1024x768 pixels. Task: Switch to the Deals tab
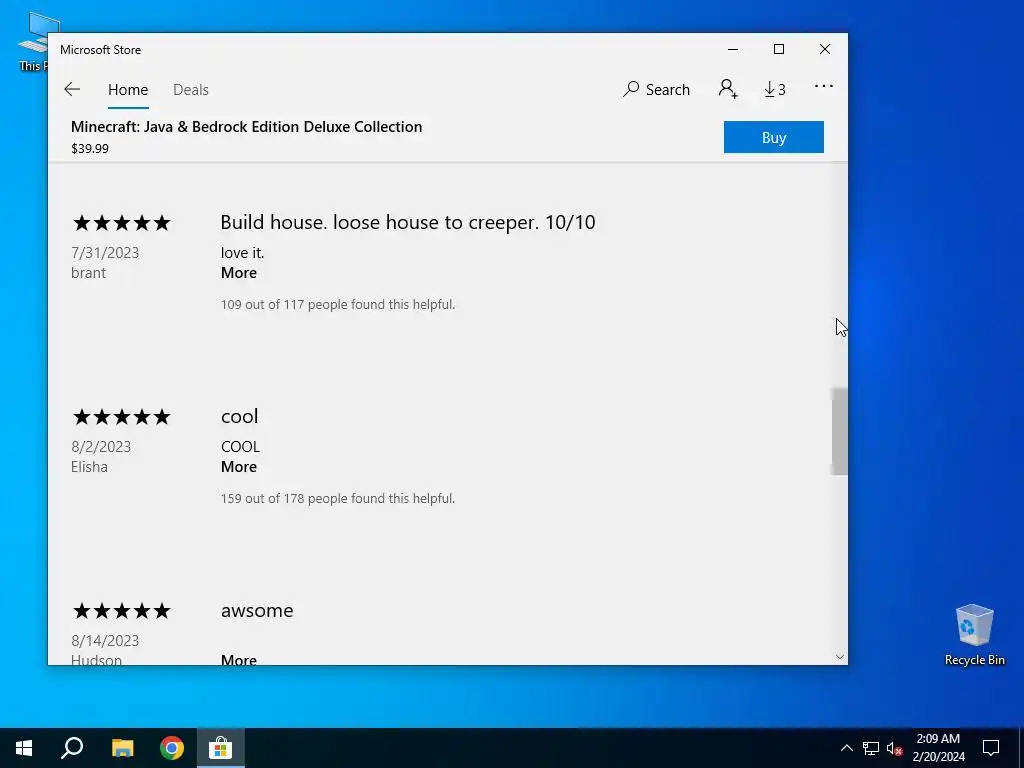191,89
